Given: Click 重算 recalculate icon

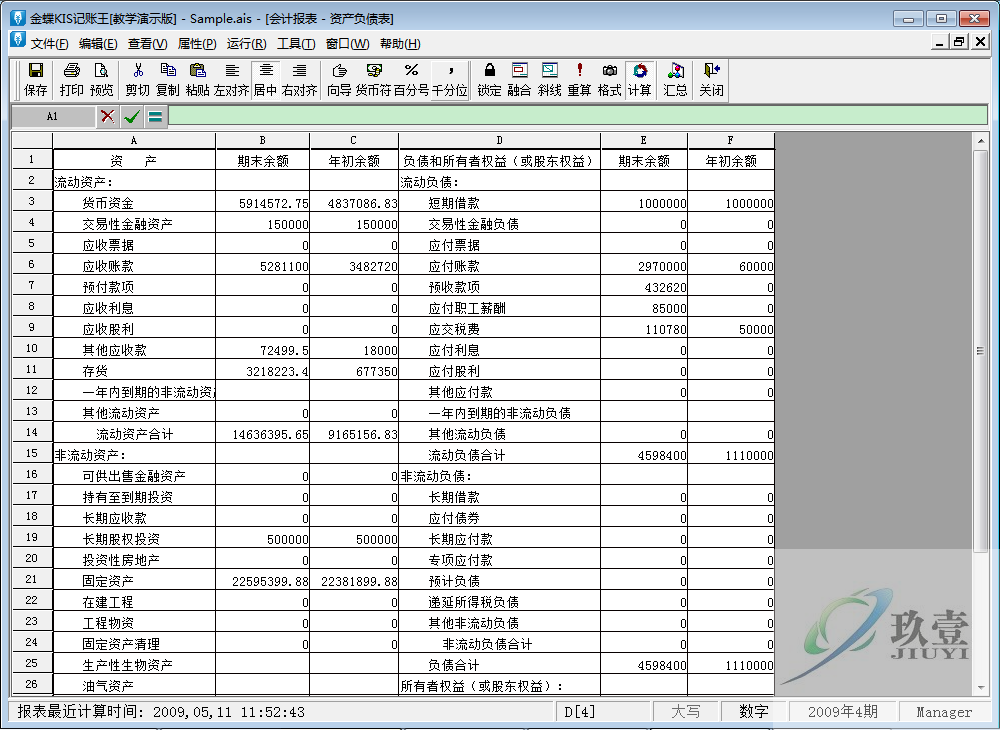Looking at the screenshot, I should [579, 80].
